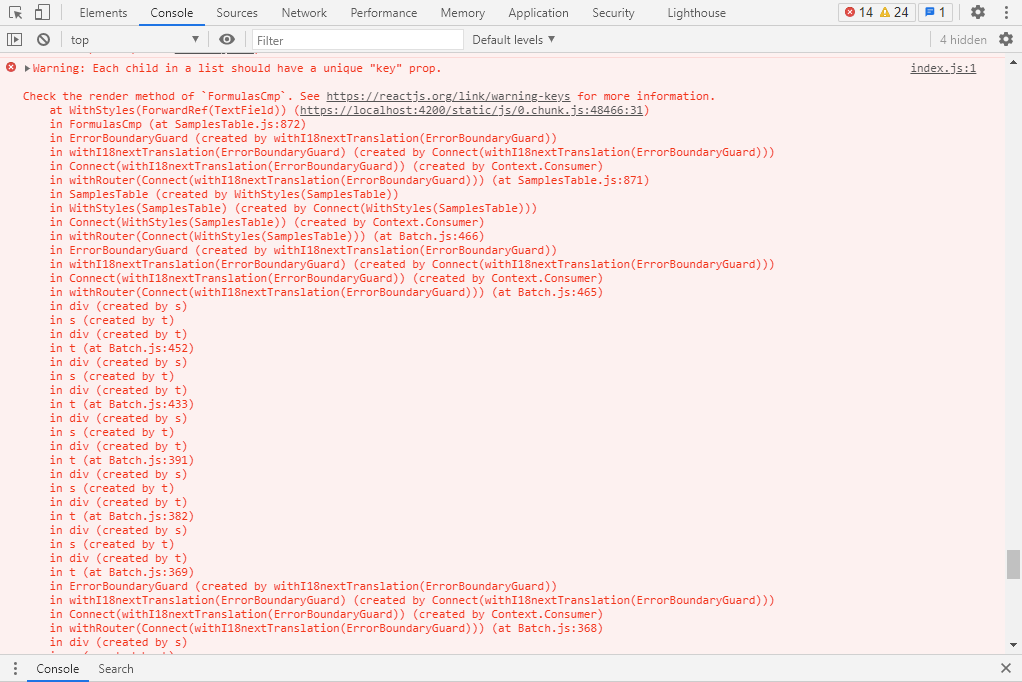Activate the inspect element picker icon
The width and height of the screenshot is (1022, 682).
[16, 13]
